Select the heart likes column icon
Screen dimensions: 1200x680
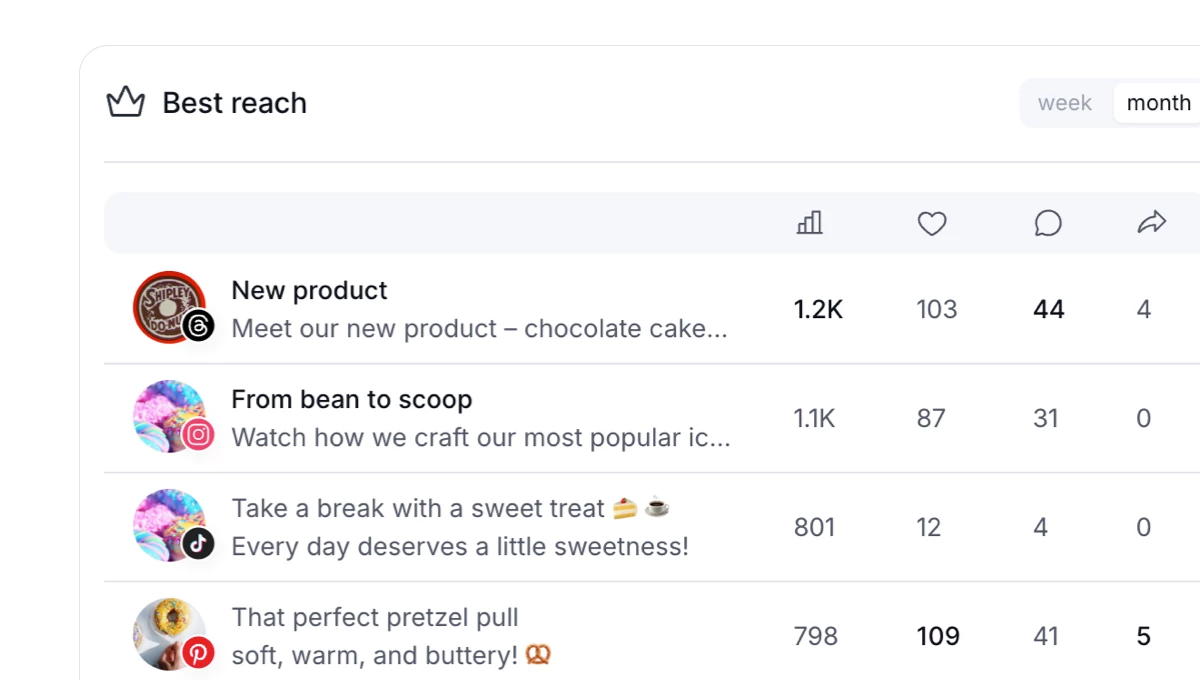[932, 223]
